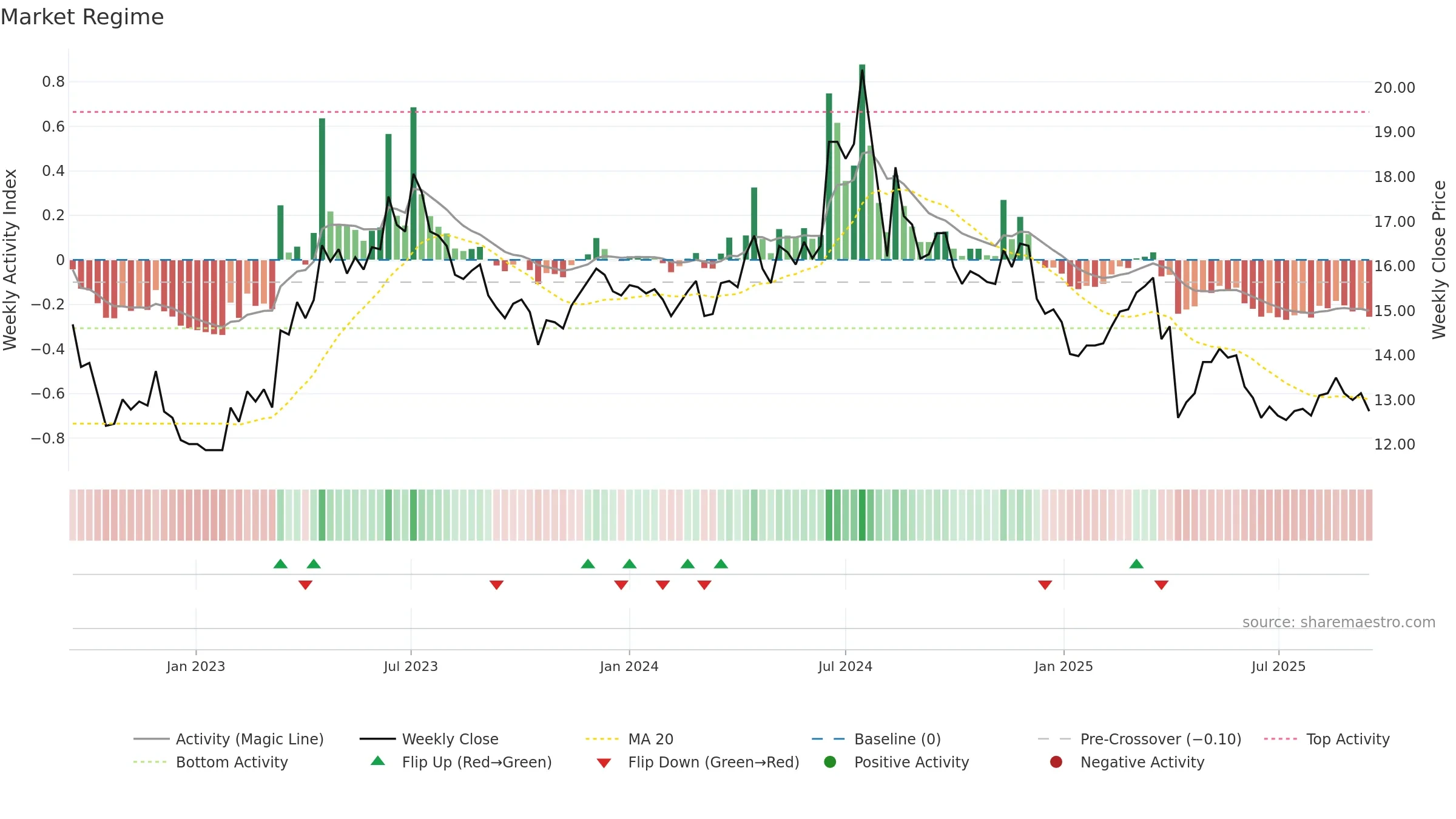Click the Top Activity legend label
This screenshot has width=1456, height=819.
coord(1347,739)
